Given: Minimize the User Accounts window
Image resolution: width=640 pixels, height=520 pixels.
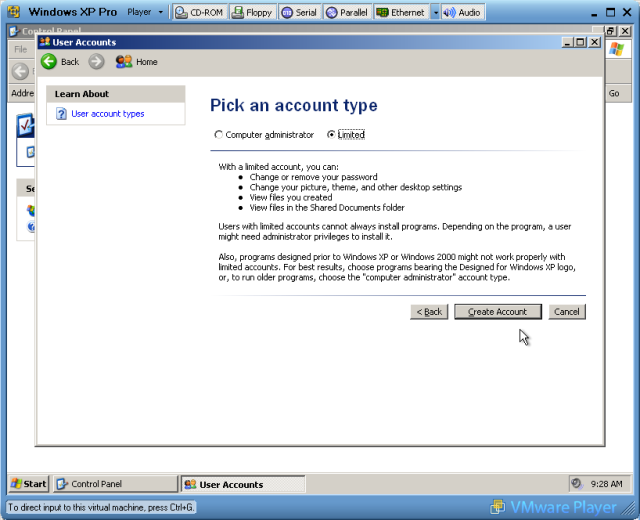Looking at the screenshot, I should pyautogui.click(x=567, y=42).
